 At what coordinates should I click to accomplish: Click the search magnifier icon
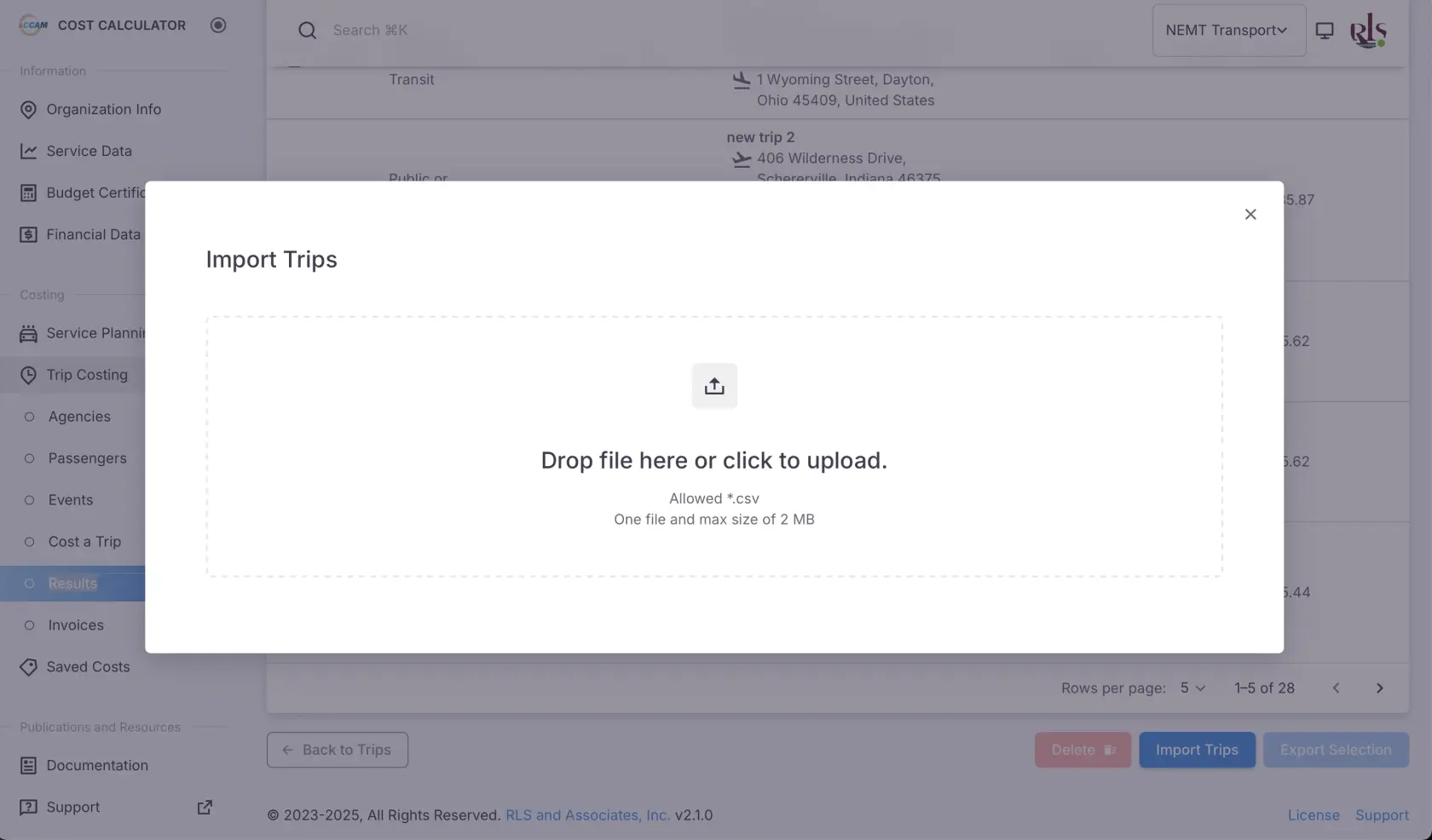pos(308,30)
